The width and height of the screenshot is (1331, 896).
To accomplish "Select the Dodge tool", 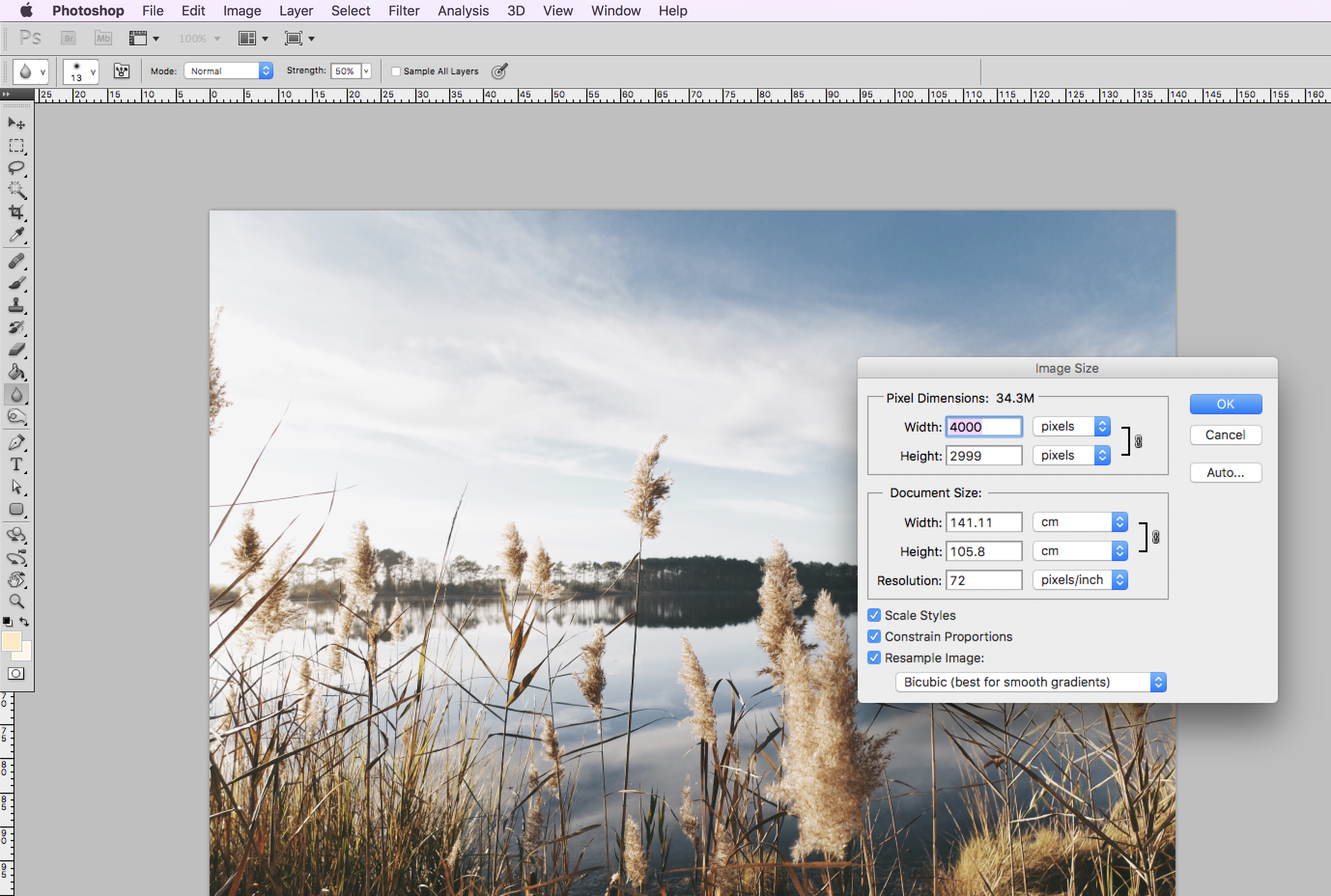I will tap(16, 417).
